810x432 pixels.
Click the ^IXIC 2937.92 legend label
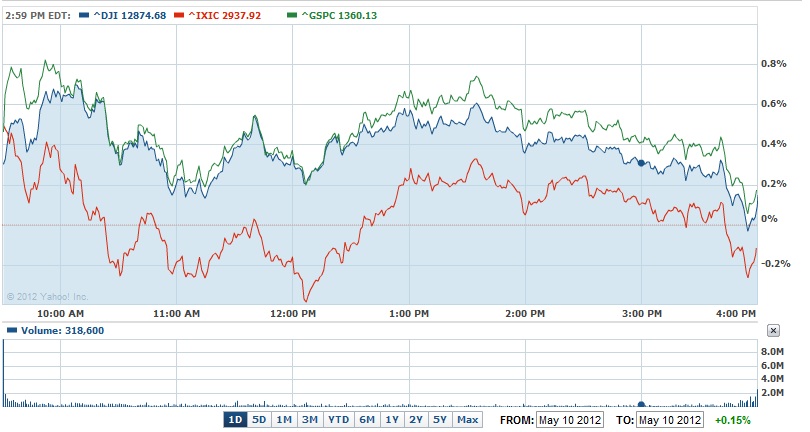click(x=222, y=15)
